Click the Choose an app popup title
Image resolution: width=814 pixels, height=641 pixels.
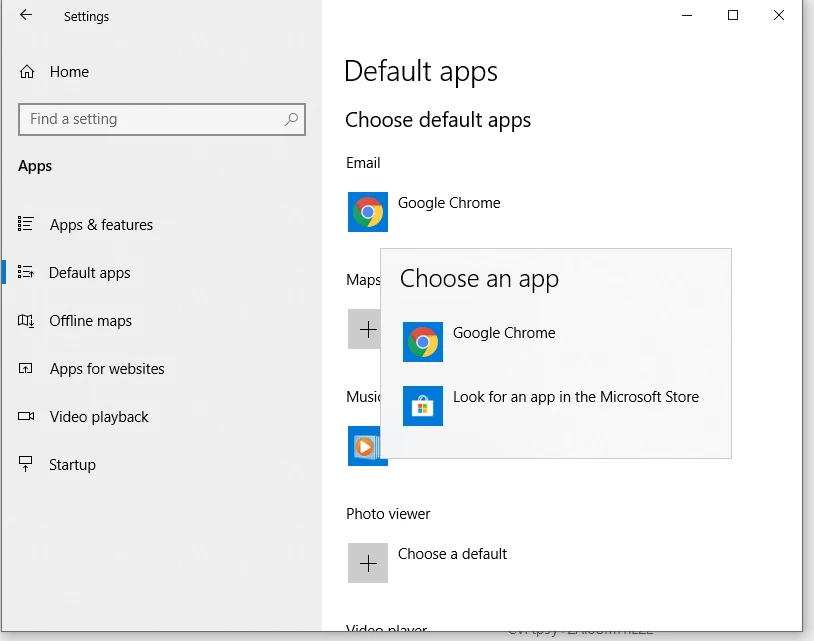tap(479, 279)
